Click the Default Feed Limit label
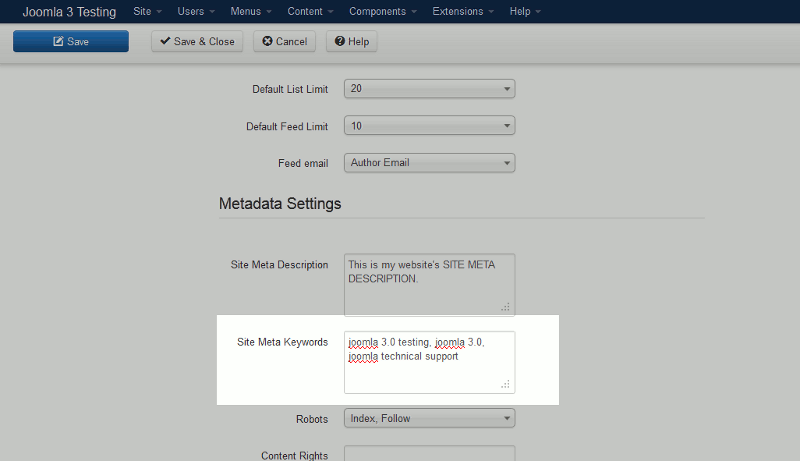 coord(287,126)
